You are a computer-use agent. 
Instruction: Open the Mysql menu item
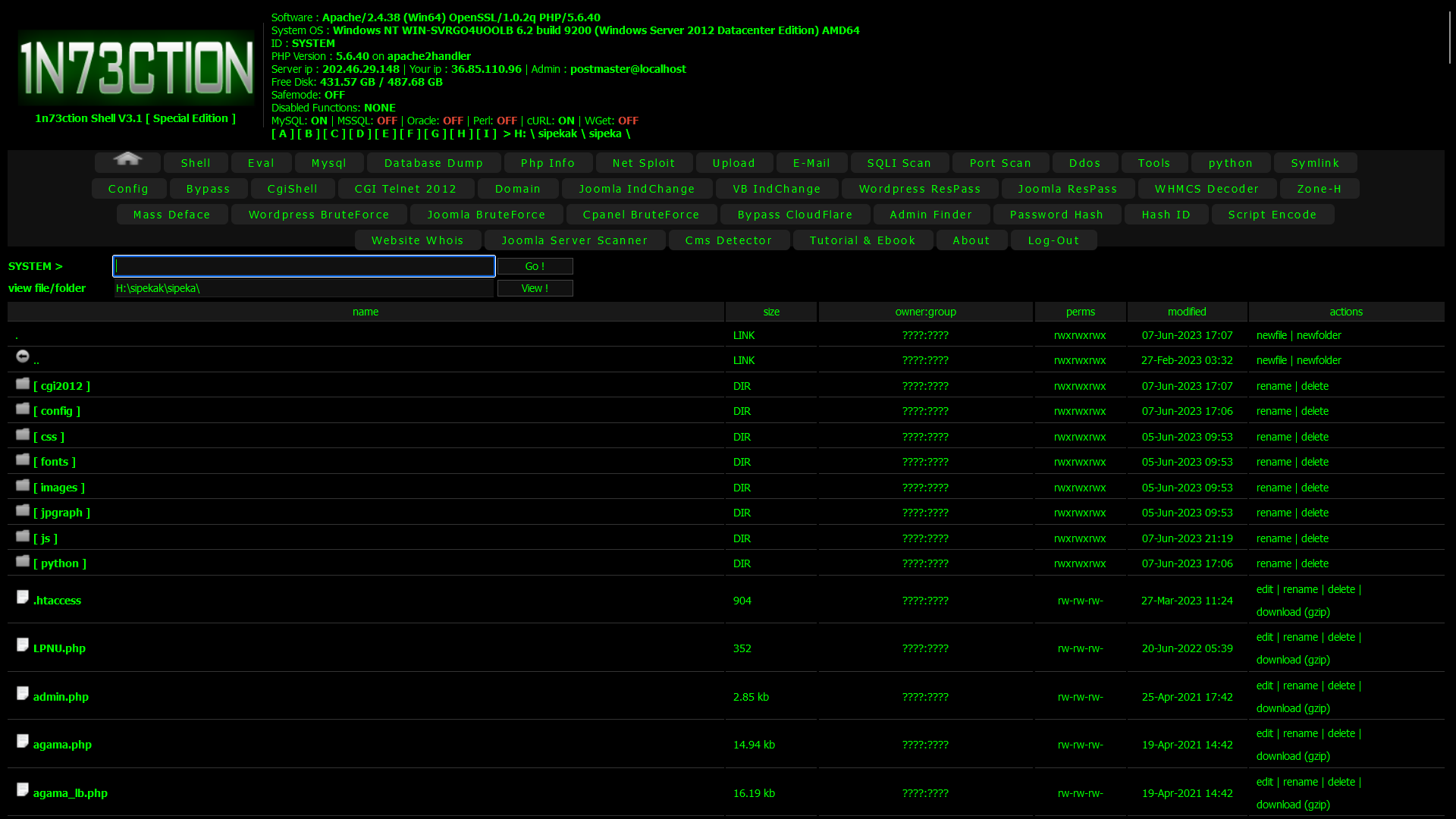(x=329, y=163)
